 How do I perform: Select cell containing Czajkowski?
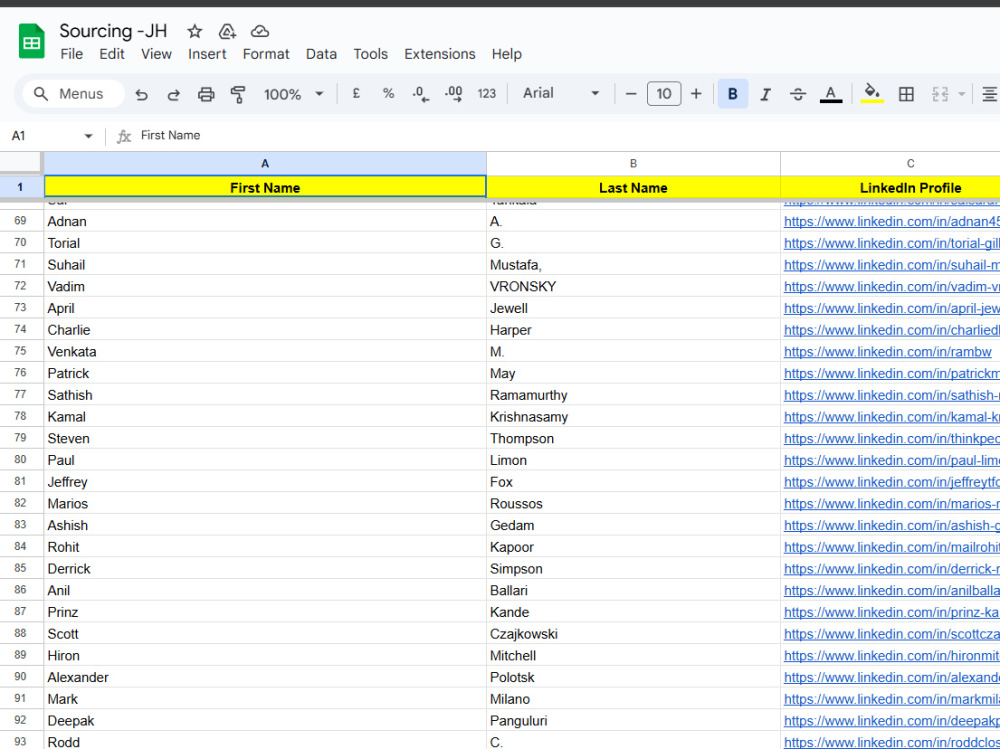click(x=633, y=634)
